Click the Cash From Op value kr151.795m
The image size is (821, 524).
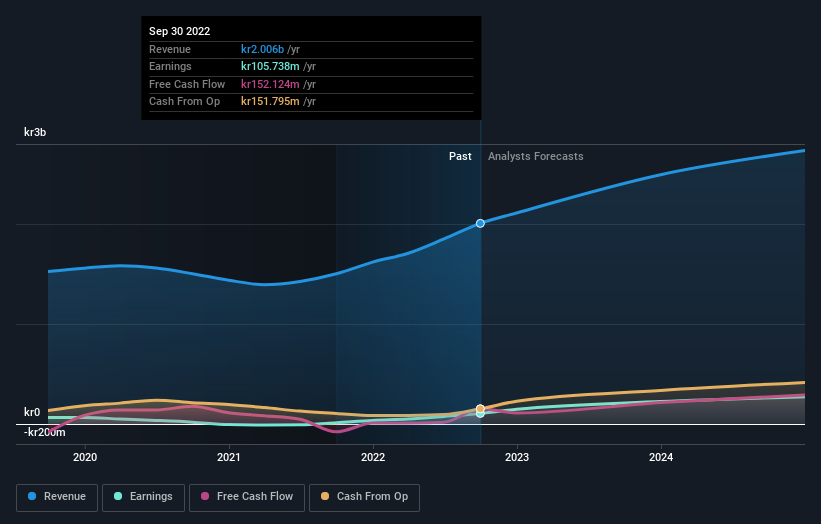tap(270, 102)
